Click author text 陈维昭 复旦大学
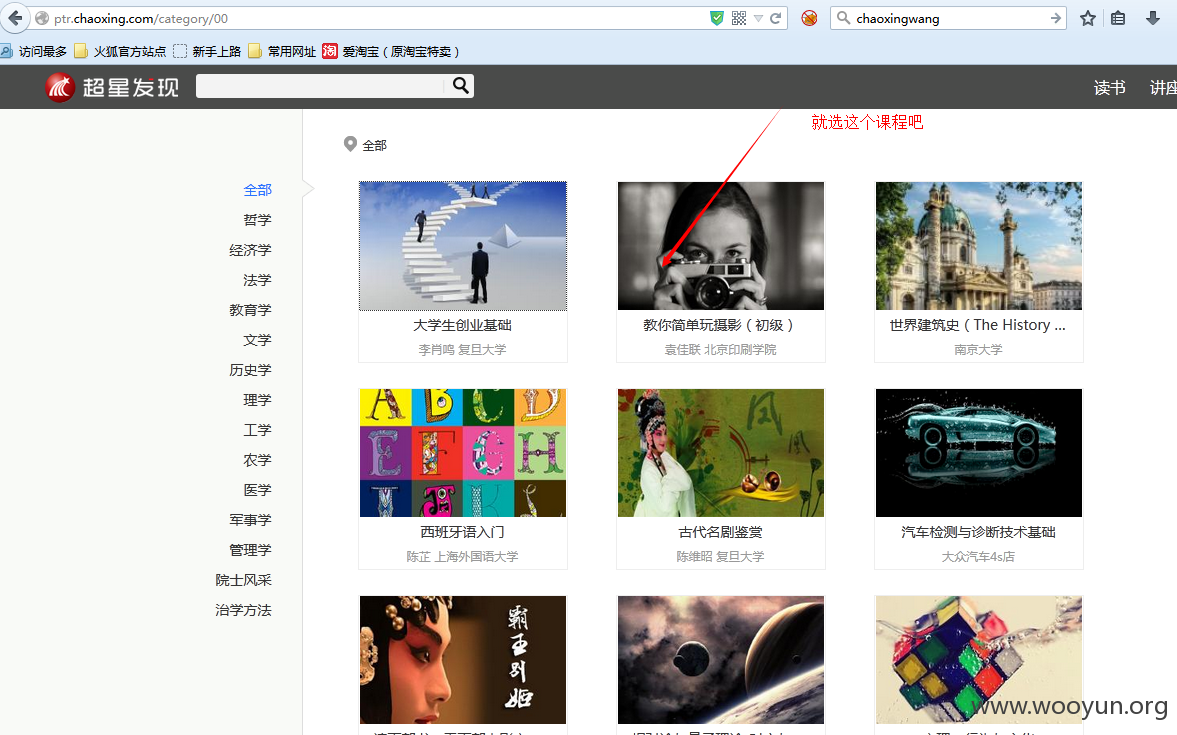 pyautogui.click(x=721, y=557)
